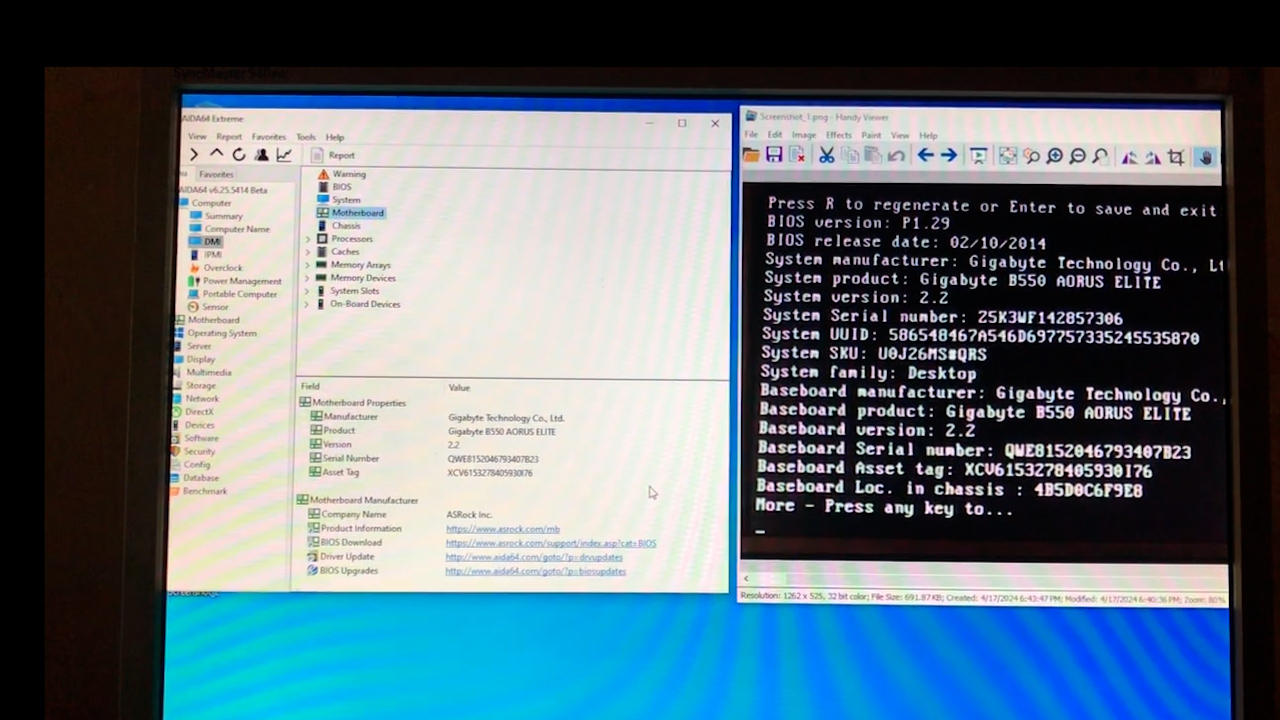1280x720 pixels.
Task: Select the Hand pan tool in Handy Viewer
Action: pyautogui.click(x=1205, y=157)
